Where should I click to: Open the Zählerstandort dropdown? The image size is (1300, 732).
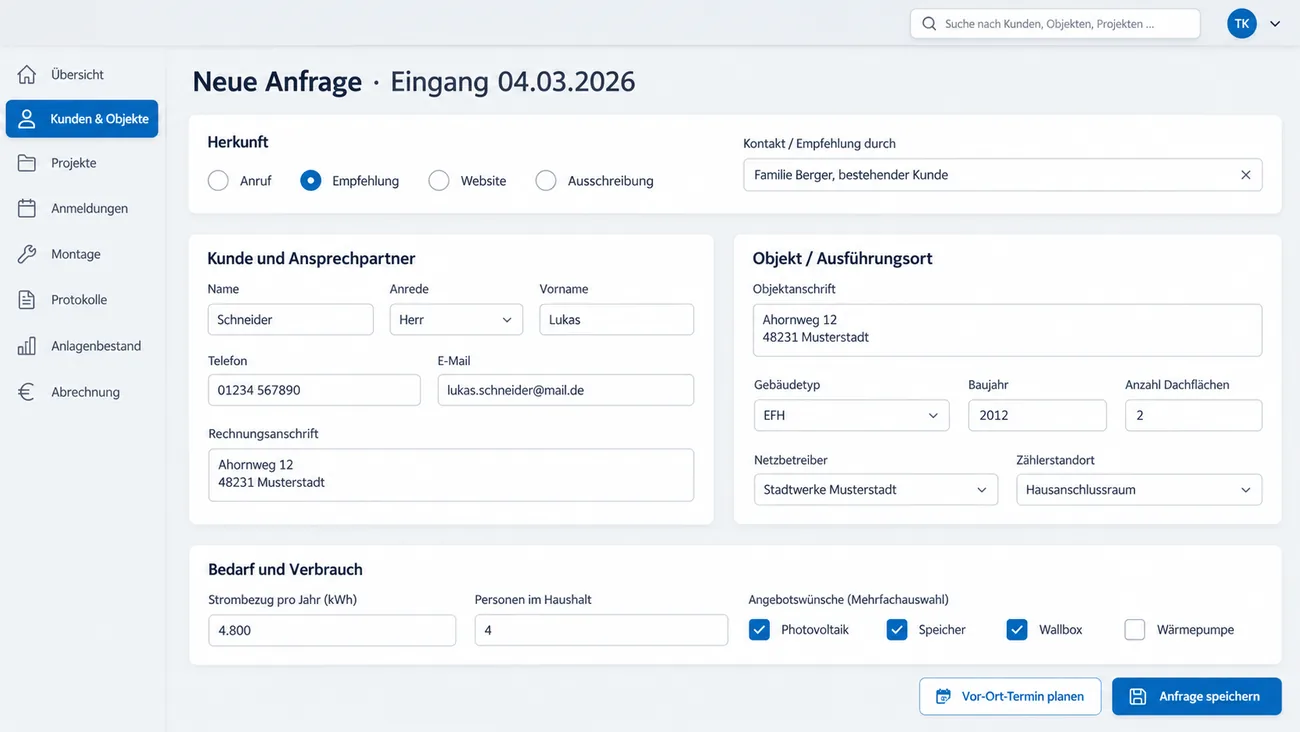1139,490
